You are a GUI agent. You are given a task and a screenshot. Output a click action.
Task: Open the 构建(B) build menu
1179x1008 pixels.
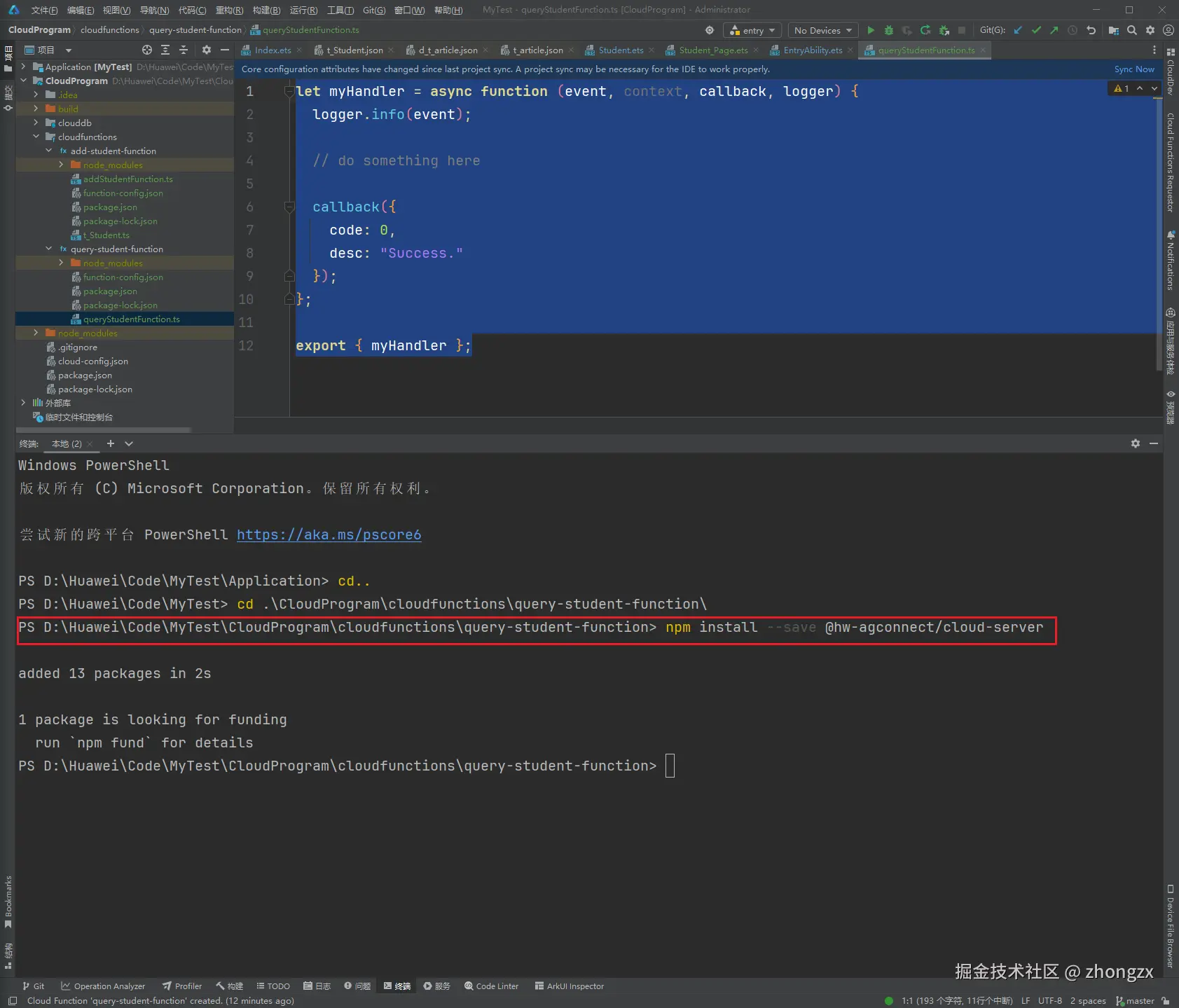coord(266,10)
